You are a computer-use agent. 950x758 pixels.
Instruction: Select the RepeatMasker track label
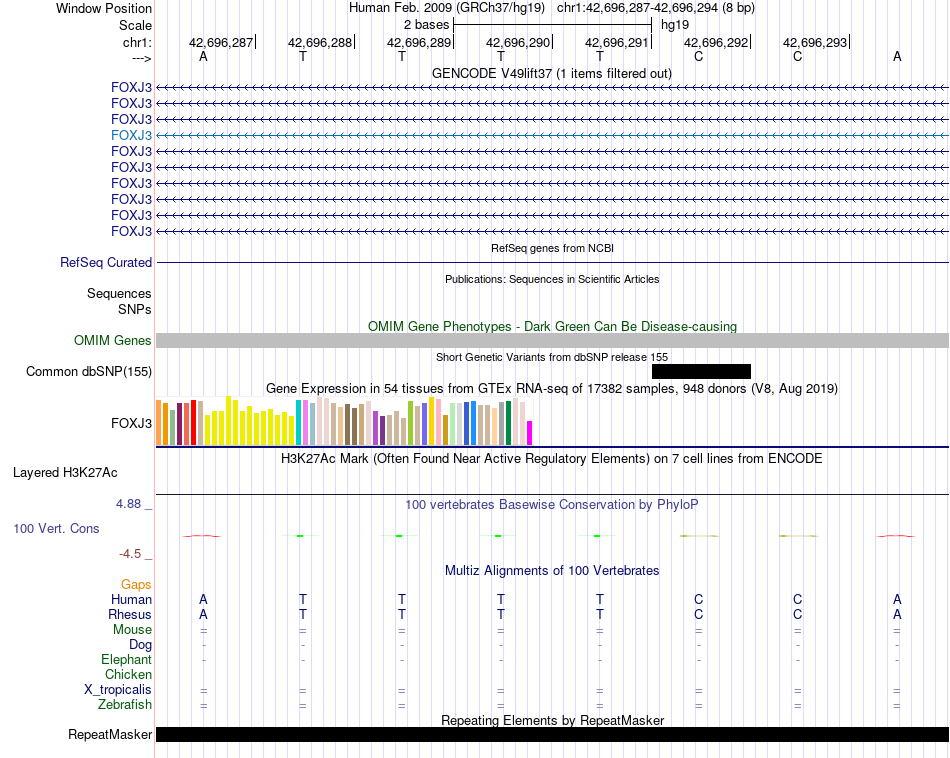pos(110,734)
